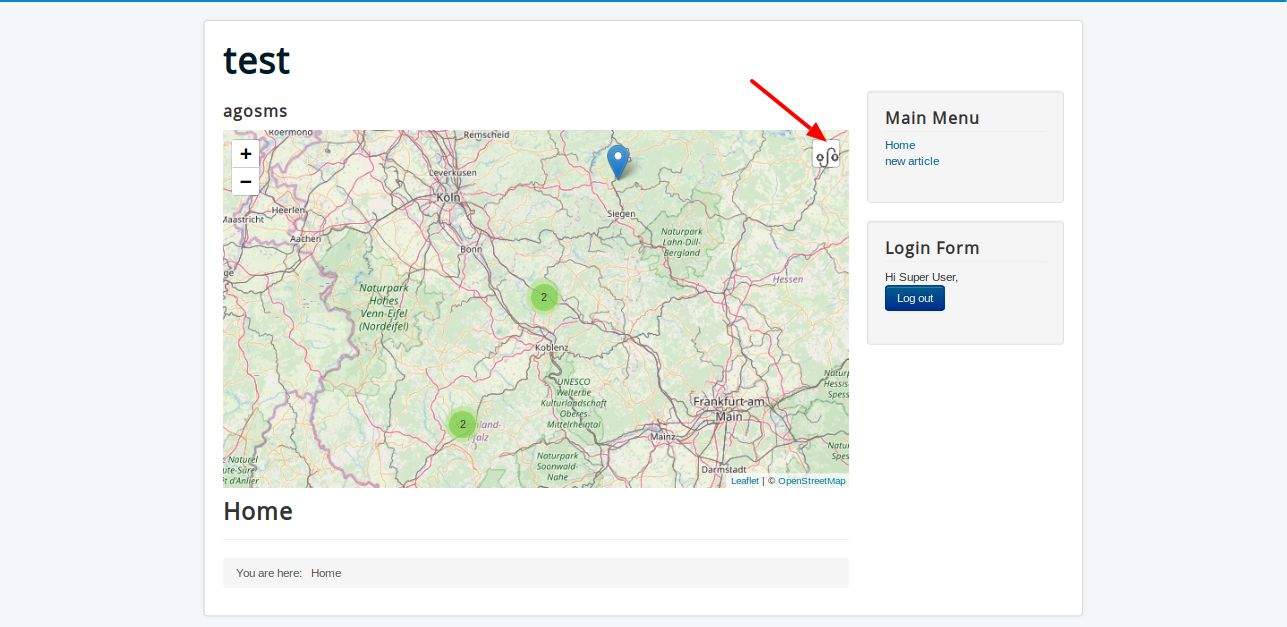Click the Naturpark Lahn-Dill-Bergland label
This screenshot has height=627, width=1287.
click(x=681, y=242)
